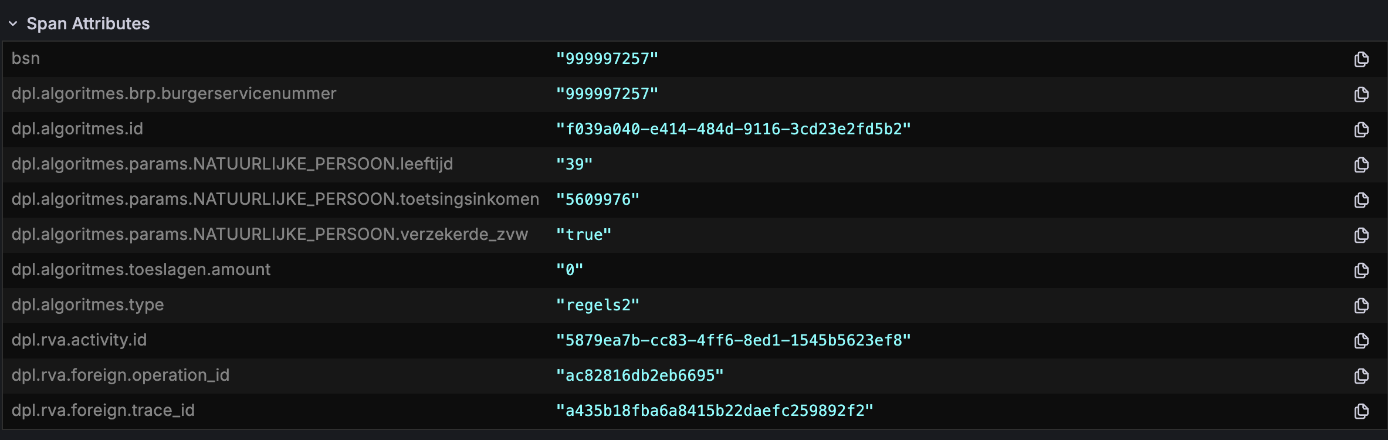The width and height of the screenshot is (1388, 440).
Task: Collapse the Span Attributes section
Action: click(13, 23)
